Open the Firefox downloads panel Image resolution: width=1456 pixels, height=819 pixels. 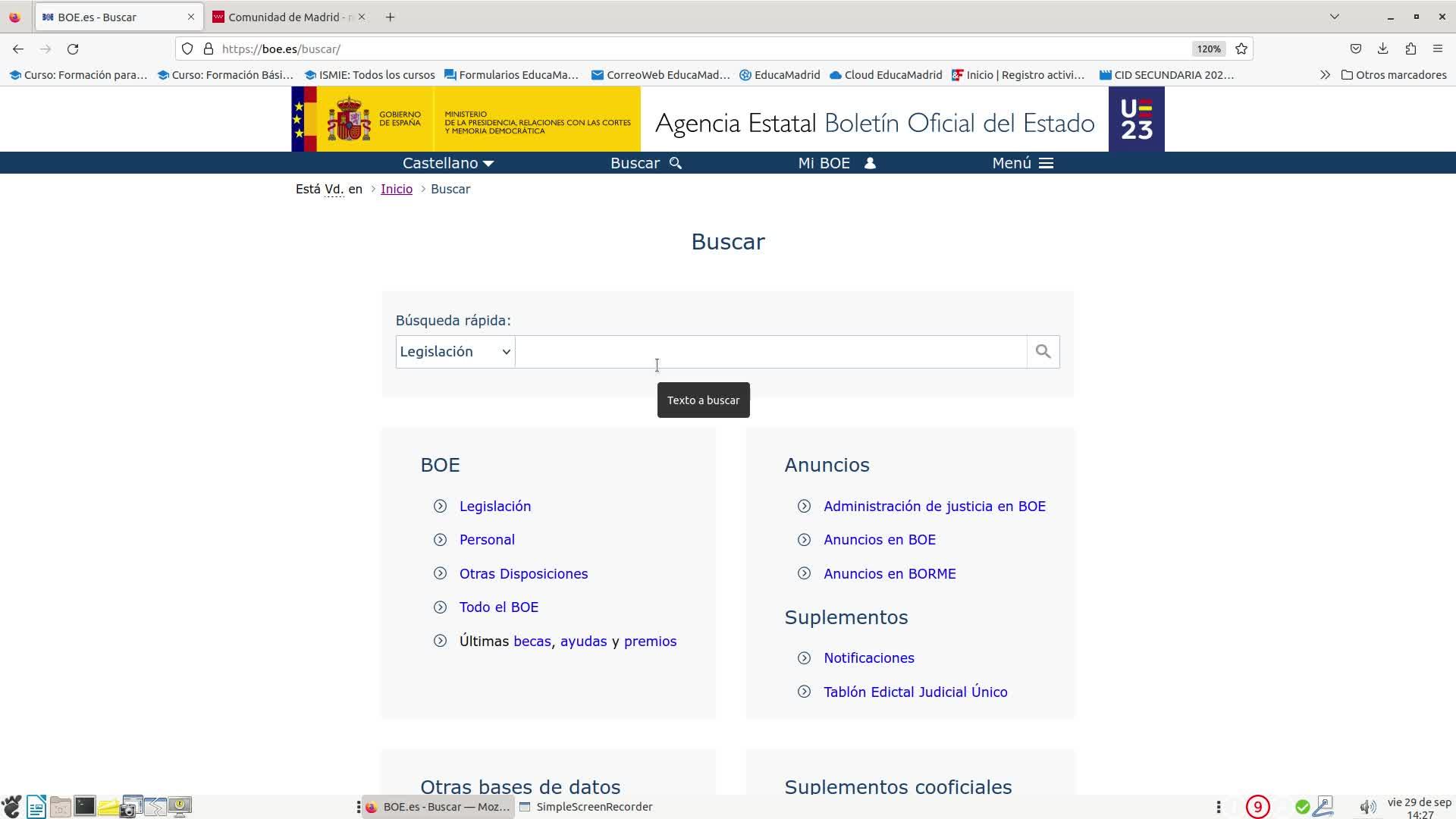point(1382,49)
